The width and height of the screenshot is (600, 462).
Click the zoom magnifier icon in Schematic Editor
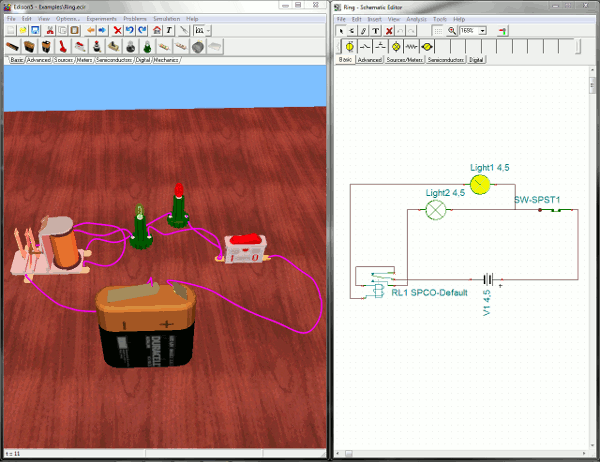(x=452, y=30)
